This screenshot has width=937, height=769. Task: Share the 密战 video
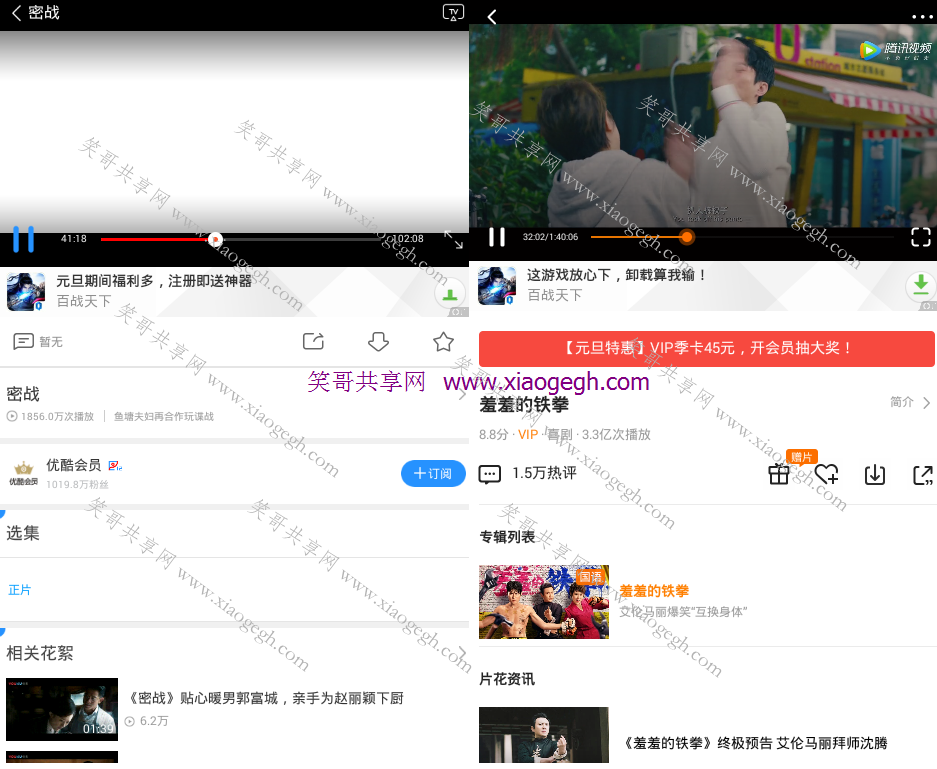point(313,341)
